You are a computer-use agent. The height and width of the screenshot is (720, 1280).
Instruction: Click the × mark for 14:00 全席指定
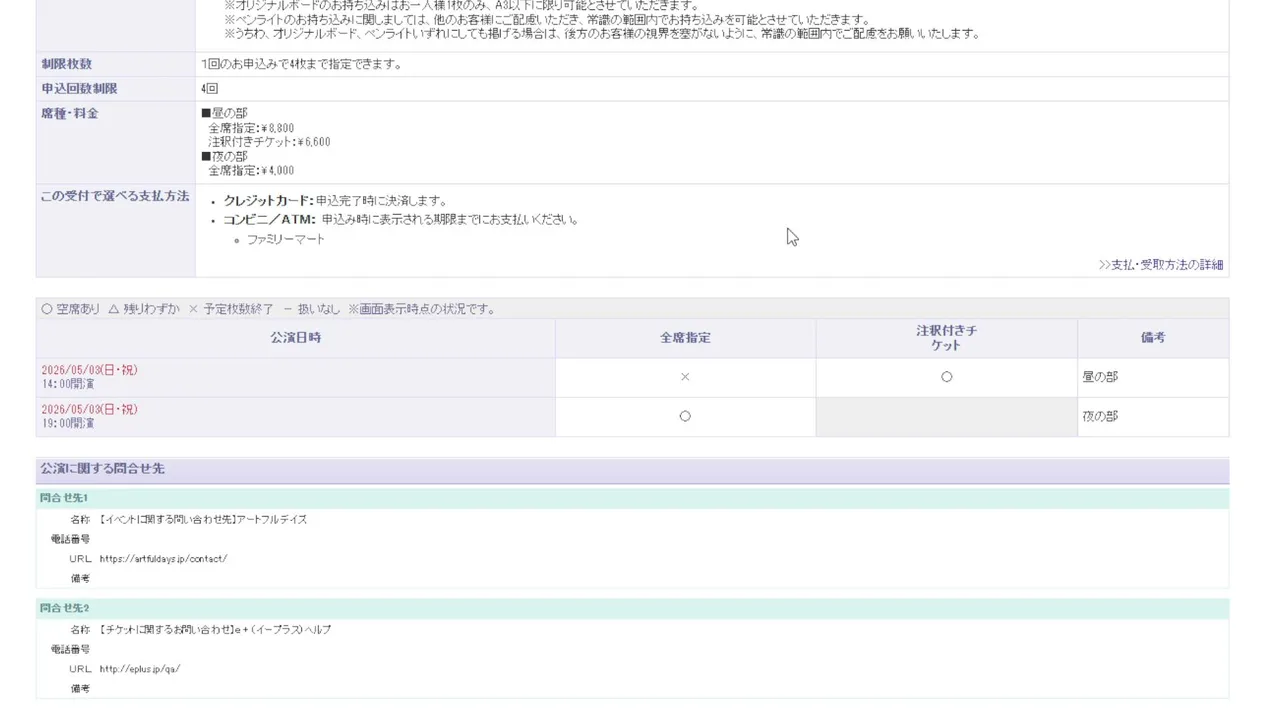(685, 377)
